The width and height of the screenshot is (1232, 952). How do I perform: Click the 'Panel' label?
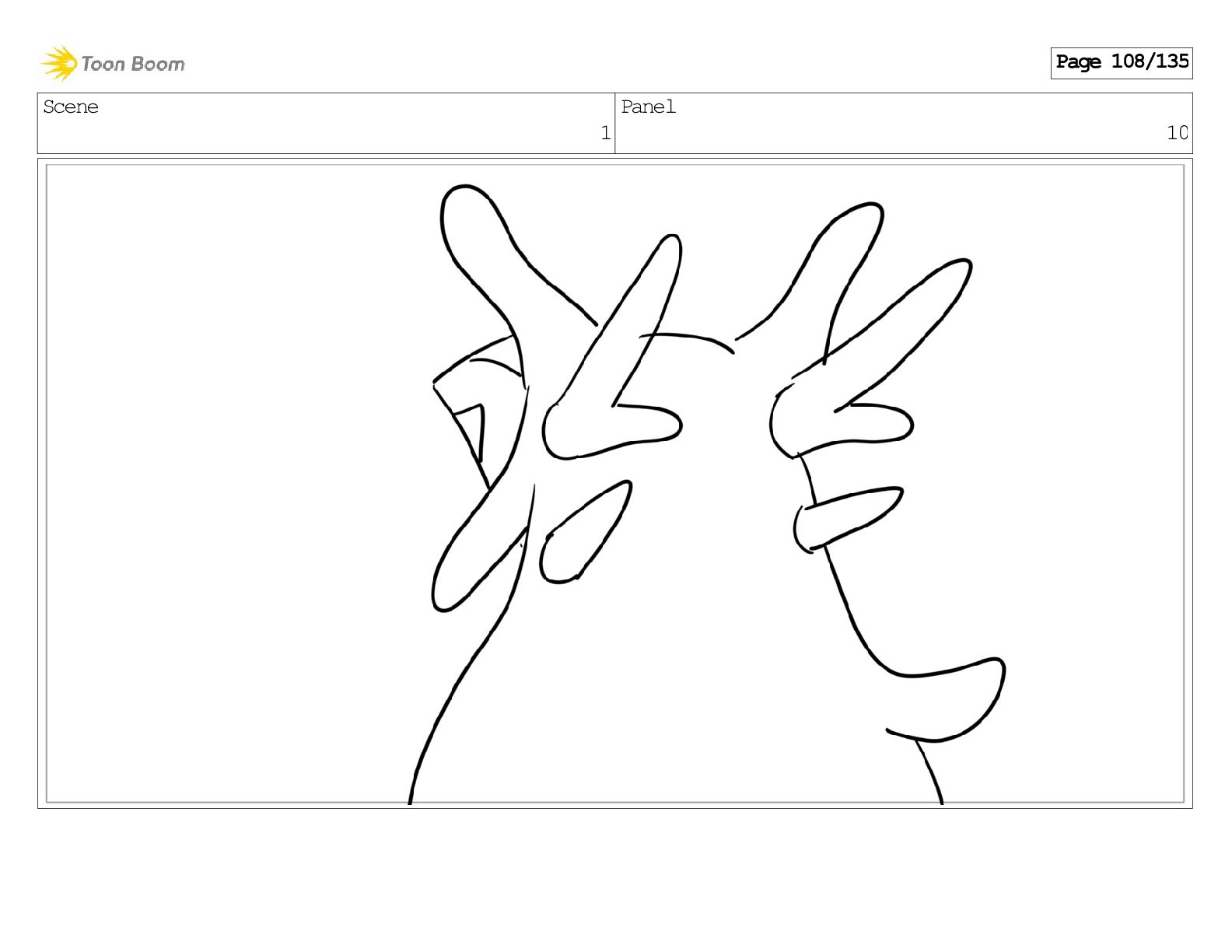click(648, 107)
